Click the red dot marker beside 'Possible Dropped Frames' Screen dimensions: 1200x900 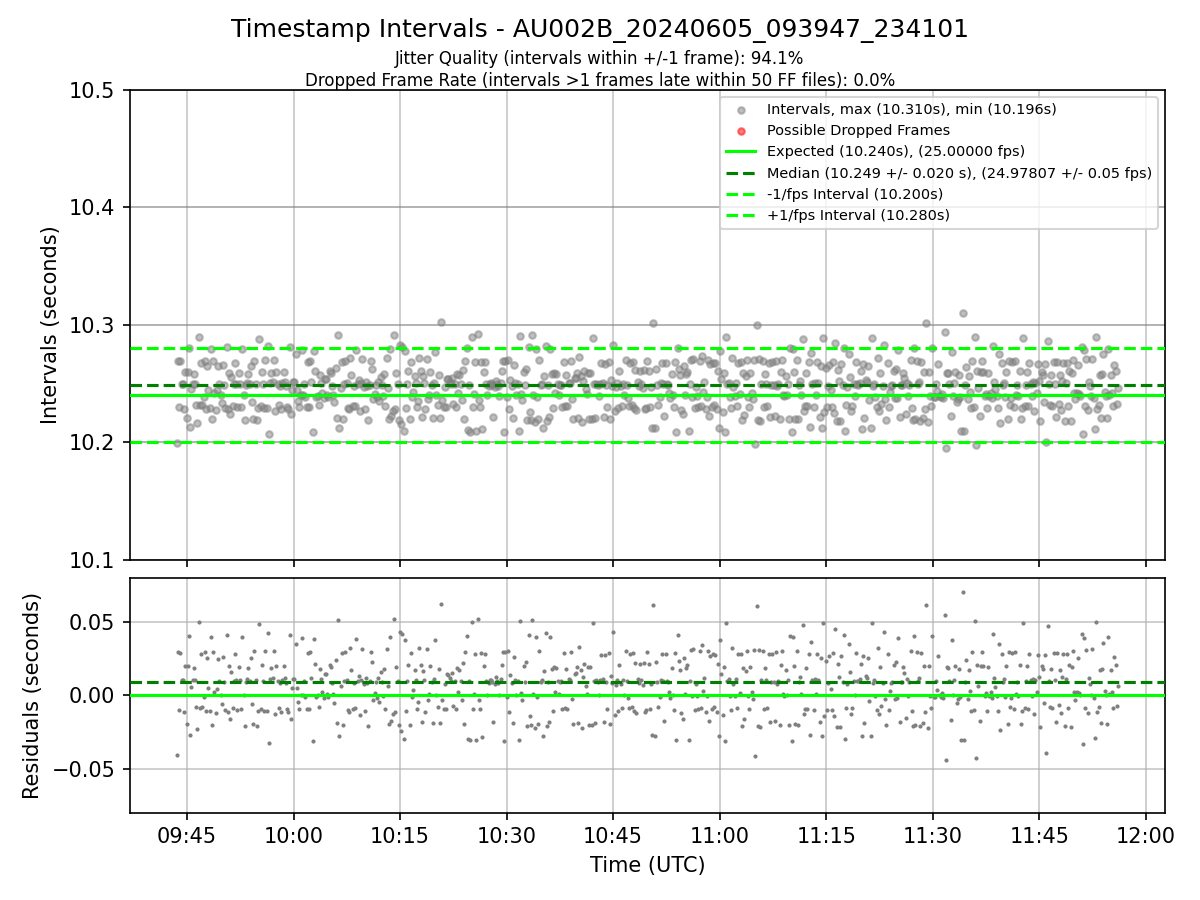click(740, 131)
